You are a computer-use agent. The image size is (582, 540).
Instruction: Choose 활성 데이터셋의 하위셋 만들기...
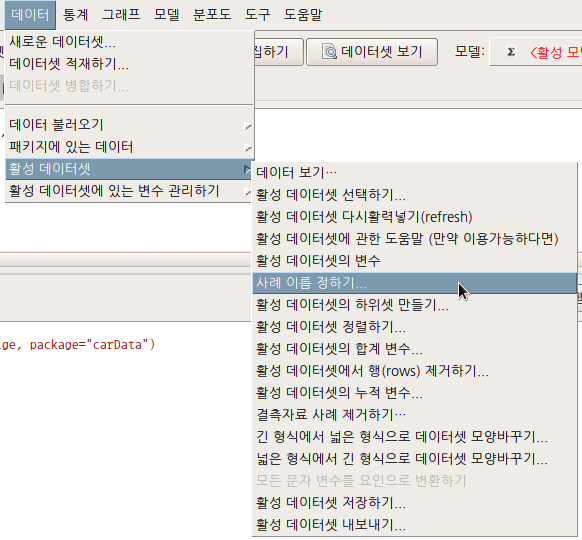click(415, 305)
